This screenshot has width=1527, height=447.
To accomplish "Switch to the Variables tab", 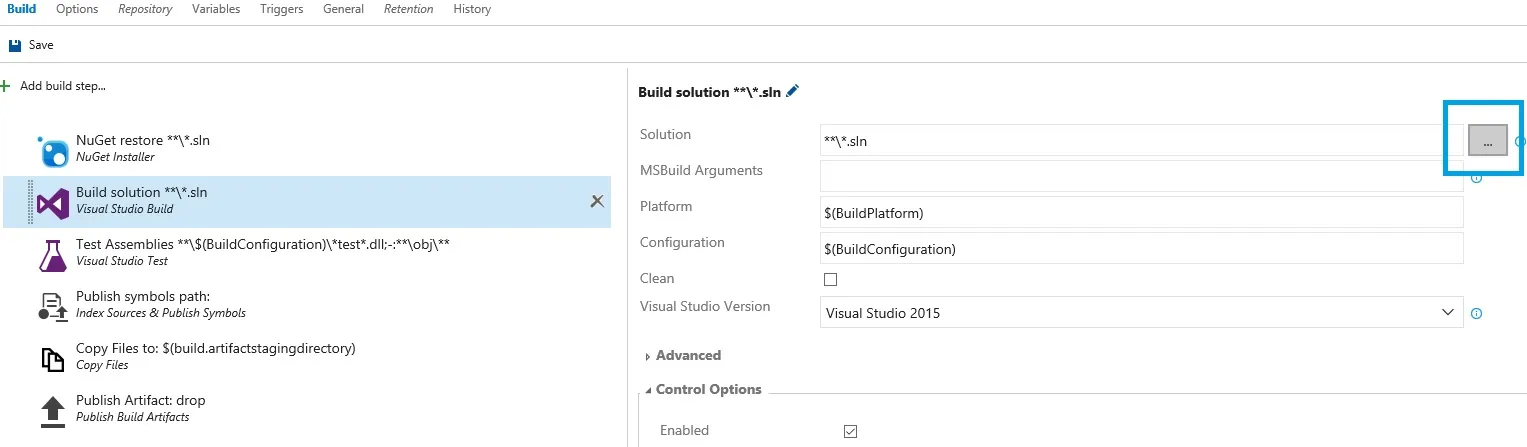I will click(215, 9).
